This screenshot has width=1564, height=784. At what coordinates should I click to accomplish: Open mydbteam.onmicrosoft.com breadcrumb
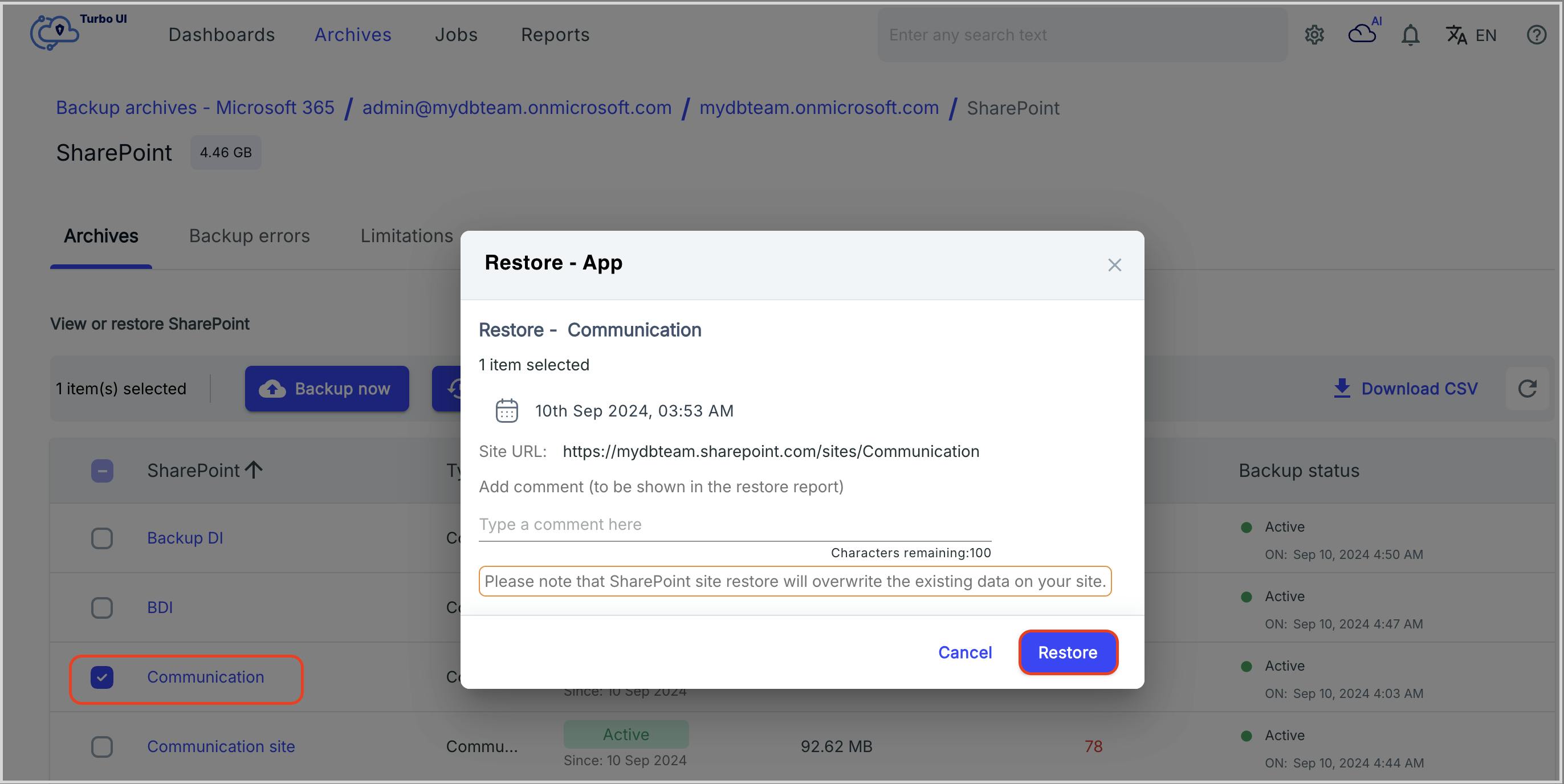click(x=819, y=108)
